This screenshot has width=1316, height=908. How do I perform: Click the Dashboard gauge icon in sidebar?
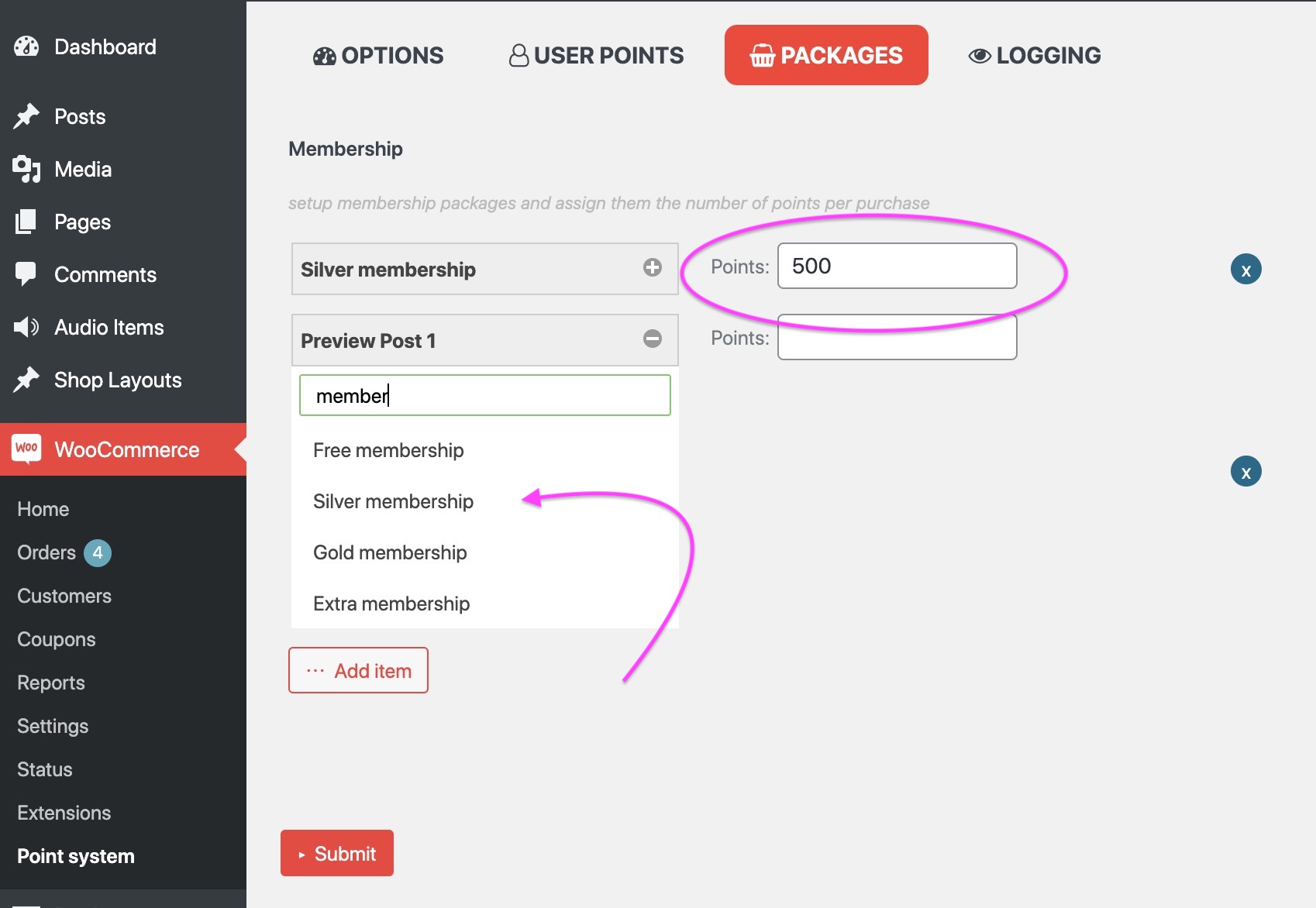click(x=26, y=46)
